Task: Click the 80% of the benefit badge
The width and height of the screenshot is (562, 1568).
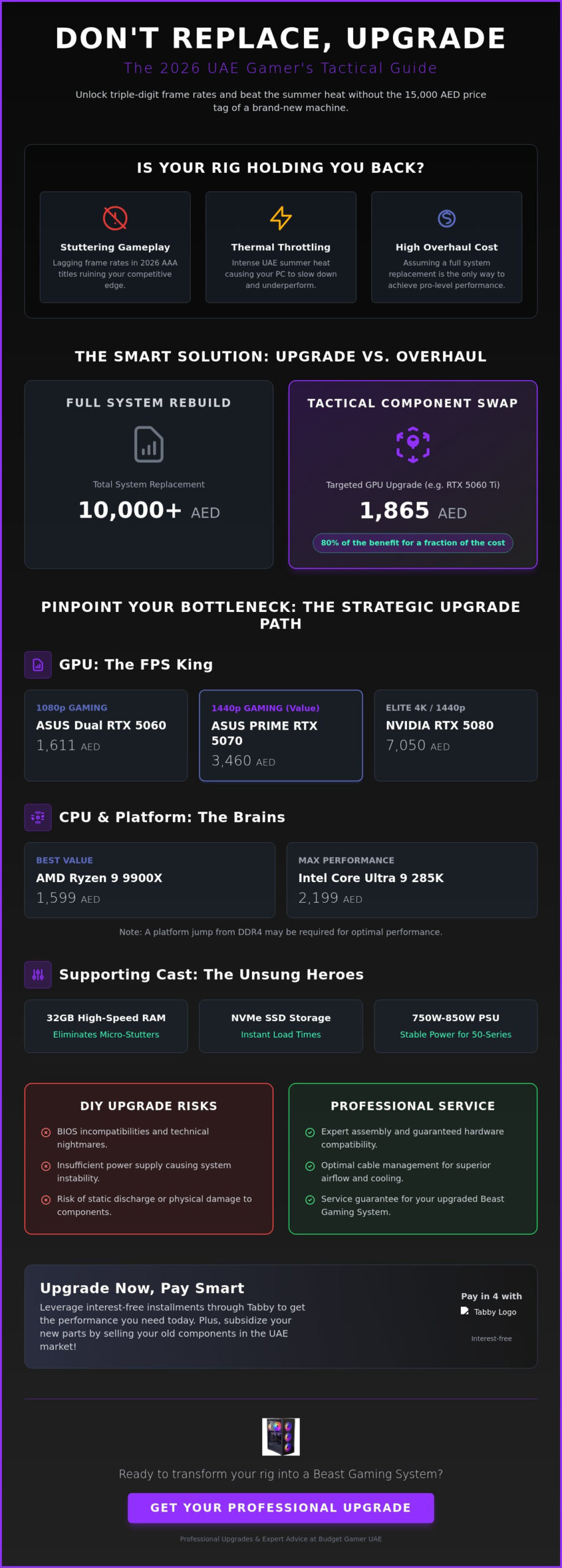Action: [x=413, y=543]
